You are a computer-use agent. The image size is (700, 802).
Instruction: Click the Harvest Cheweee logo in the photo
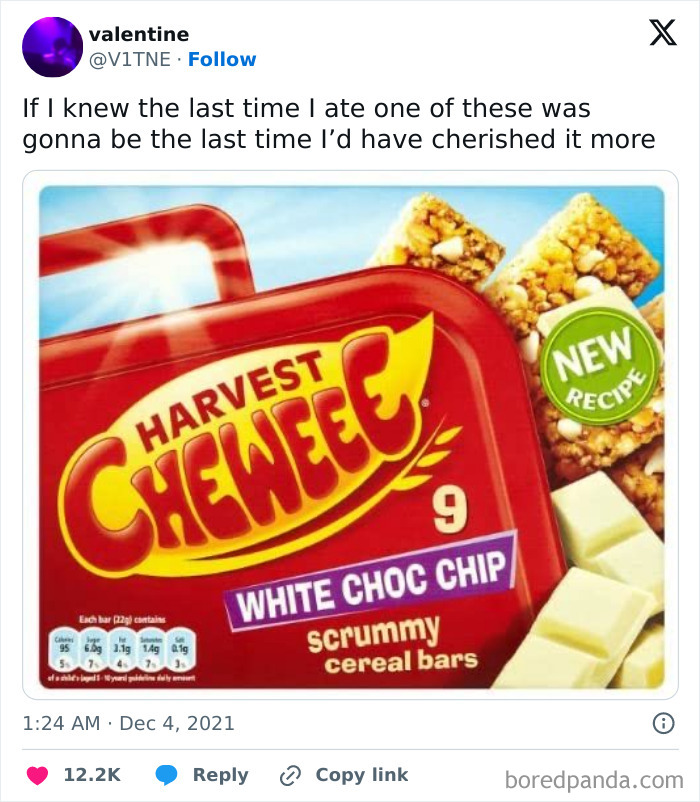click(x=265, y=440)
